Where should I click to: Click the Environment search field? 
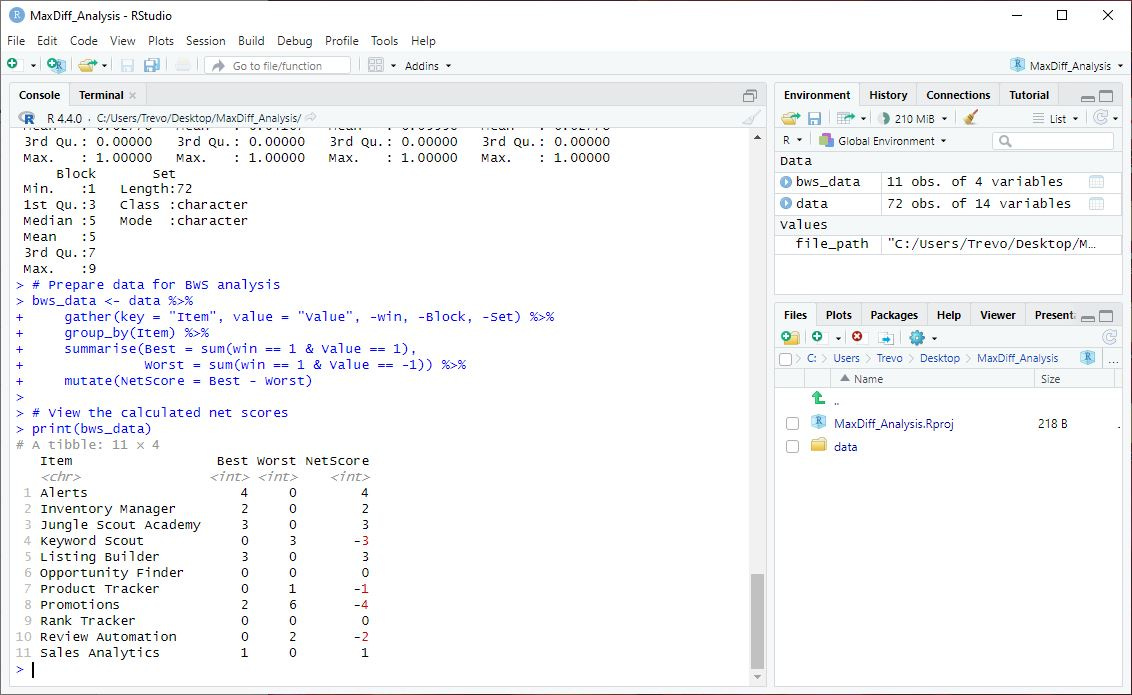tap(1053, 141)
